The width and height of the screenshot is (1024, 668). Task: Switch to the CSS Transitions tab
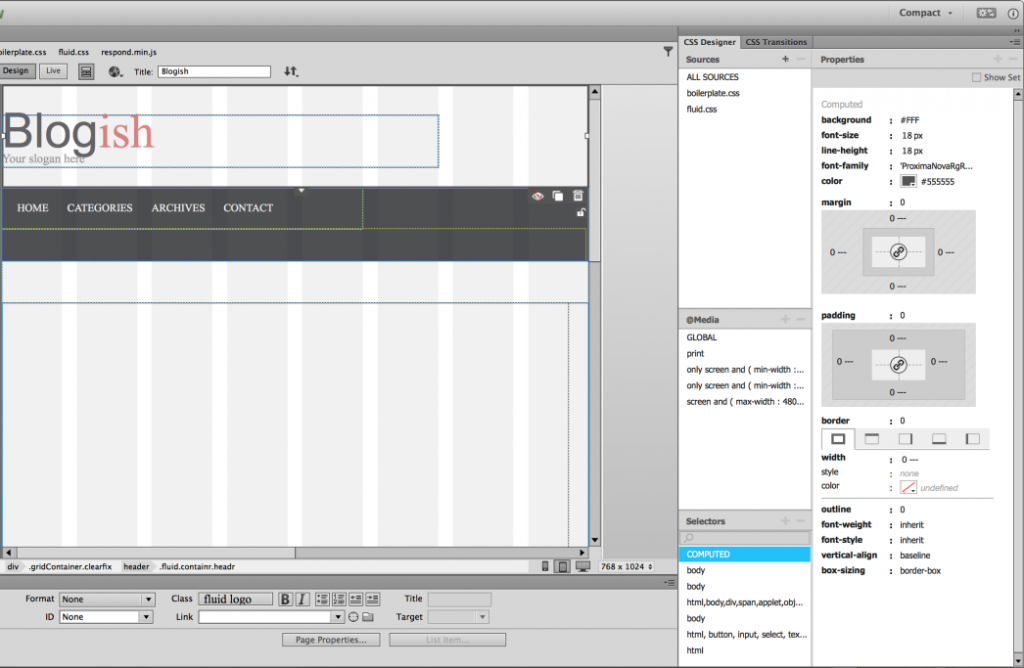pyautogui.click(x=777, y=42)
